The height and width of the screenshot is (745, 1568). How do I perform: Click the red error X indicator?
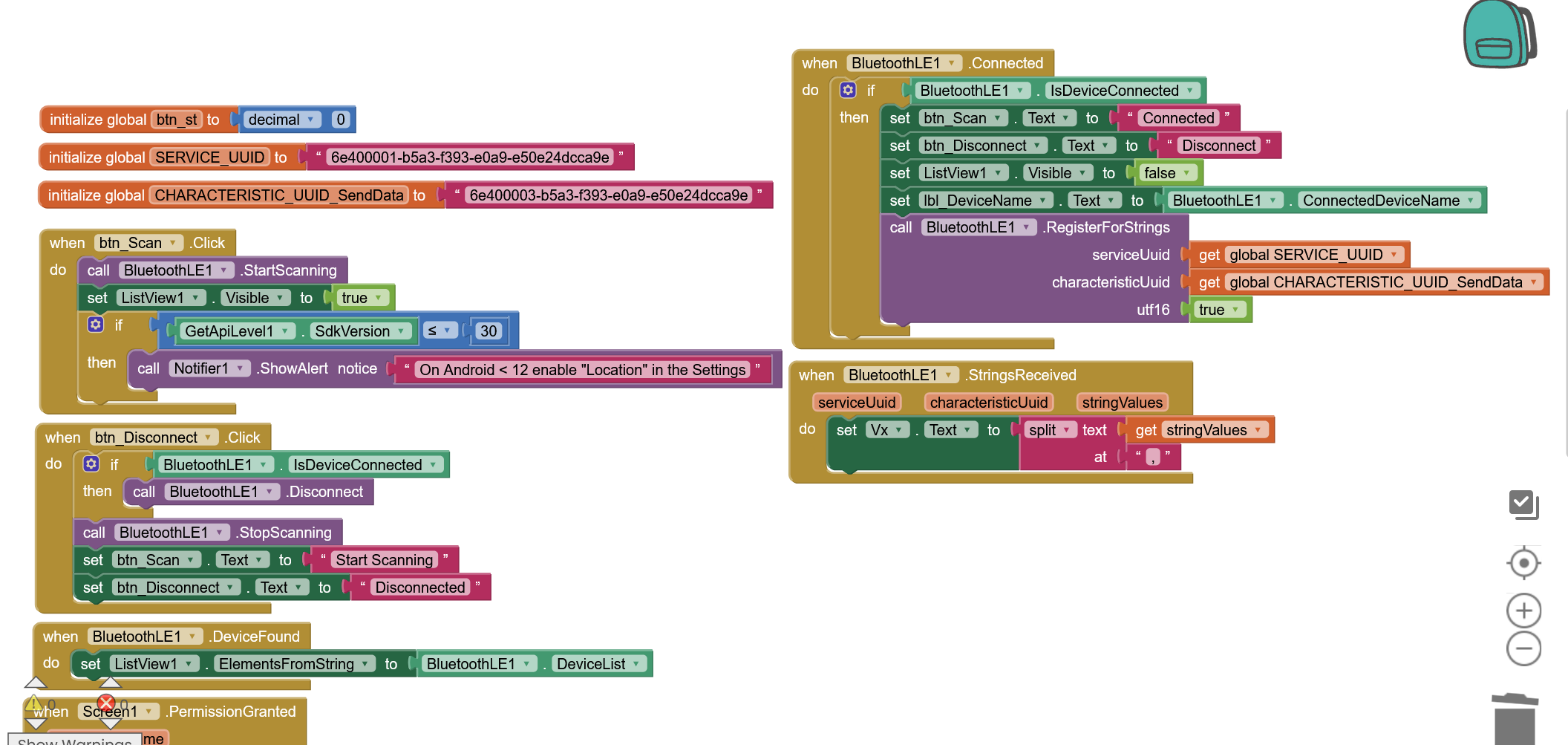(x=106, y=702)
